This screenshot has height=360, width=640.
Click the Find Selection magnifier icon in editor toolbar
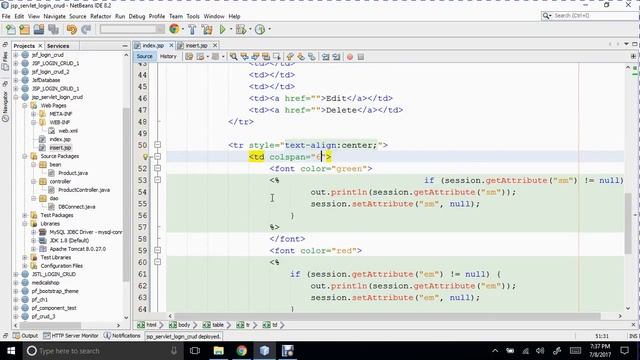click(233, 57)
